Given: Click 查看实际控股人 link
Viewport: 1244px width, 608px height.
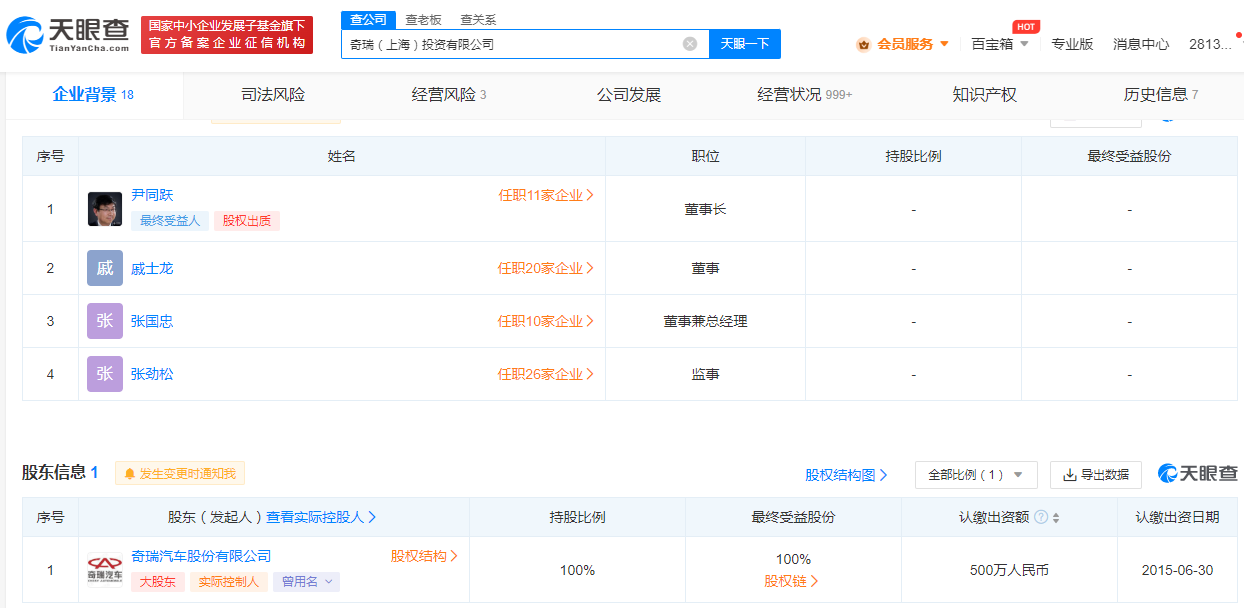Looking at the screenshot, I should coord(321,517).
